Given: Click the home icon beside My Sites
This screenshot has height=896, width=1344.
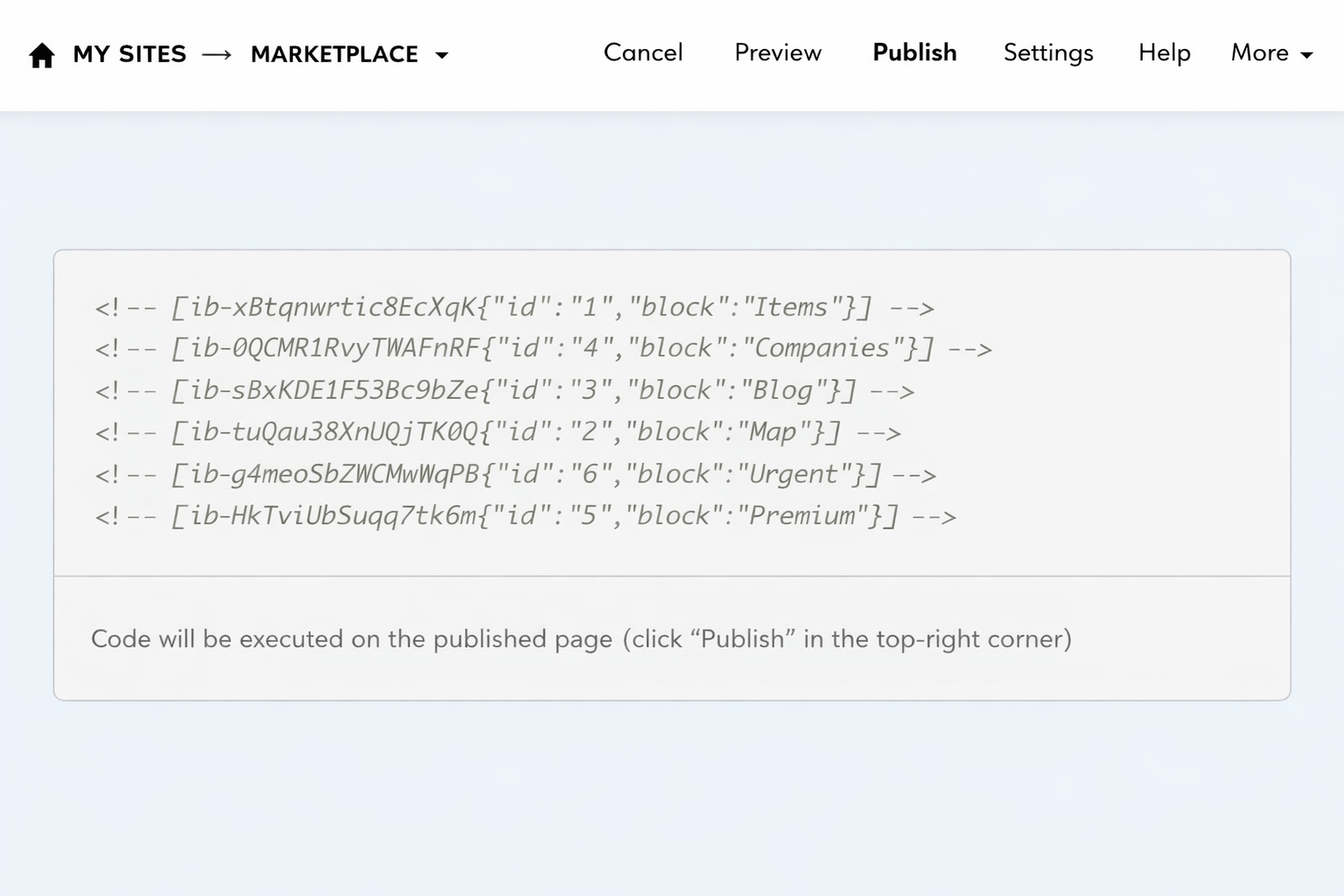Looking at the screenshot, I should click(41, 55).
